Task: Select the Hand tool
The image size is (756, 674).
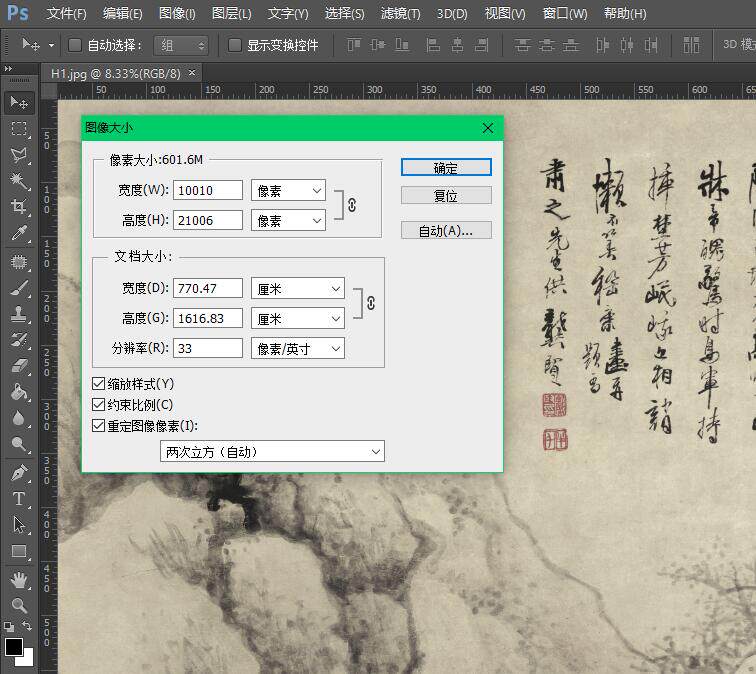Action: (19, 580)
